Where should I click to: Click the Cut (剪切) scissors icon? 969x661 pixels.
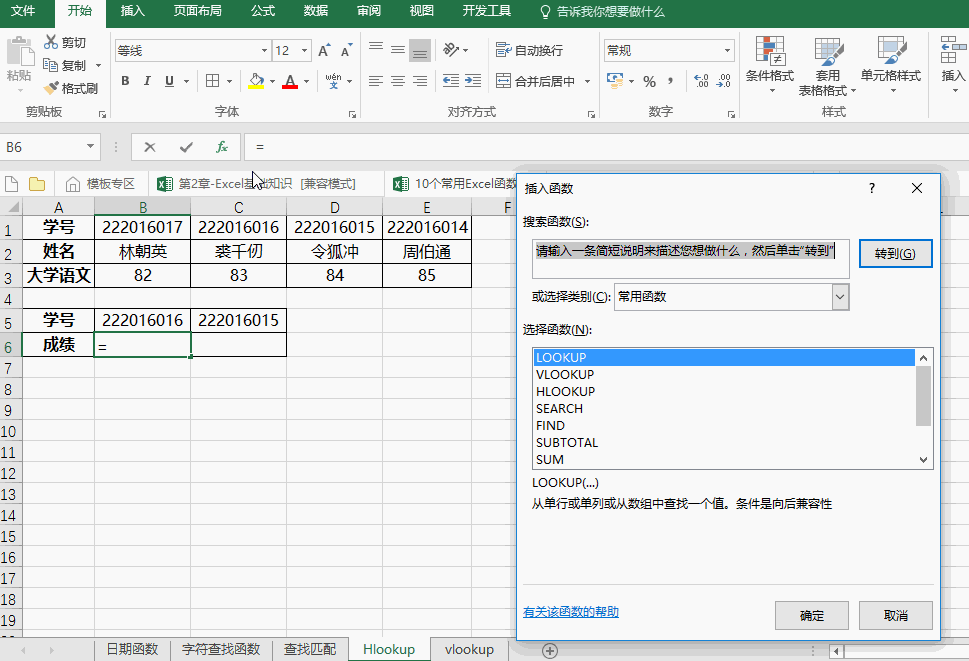[51, 42]
